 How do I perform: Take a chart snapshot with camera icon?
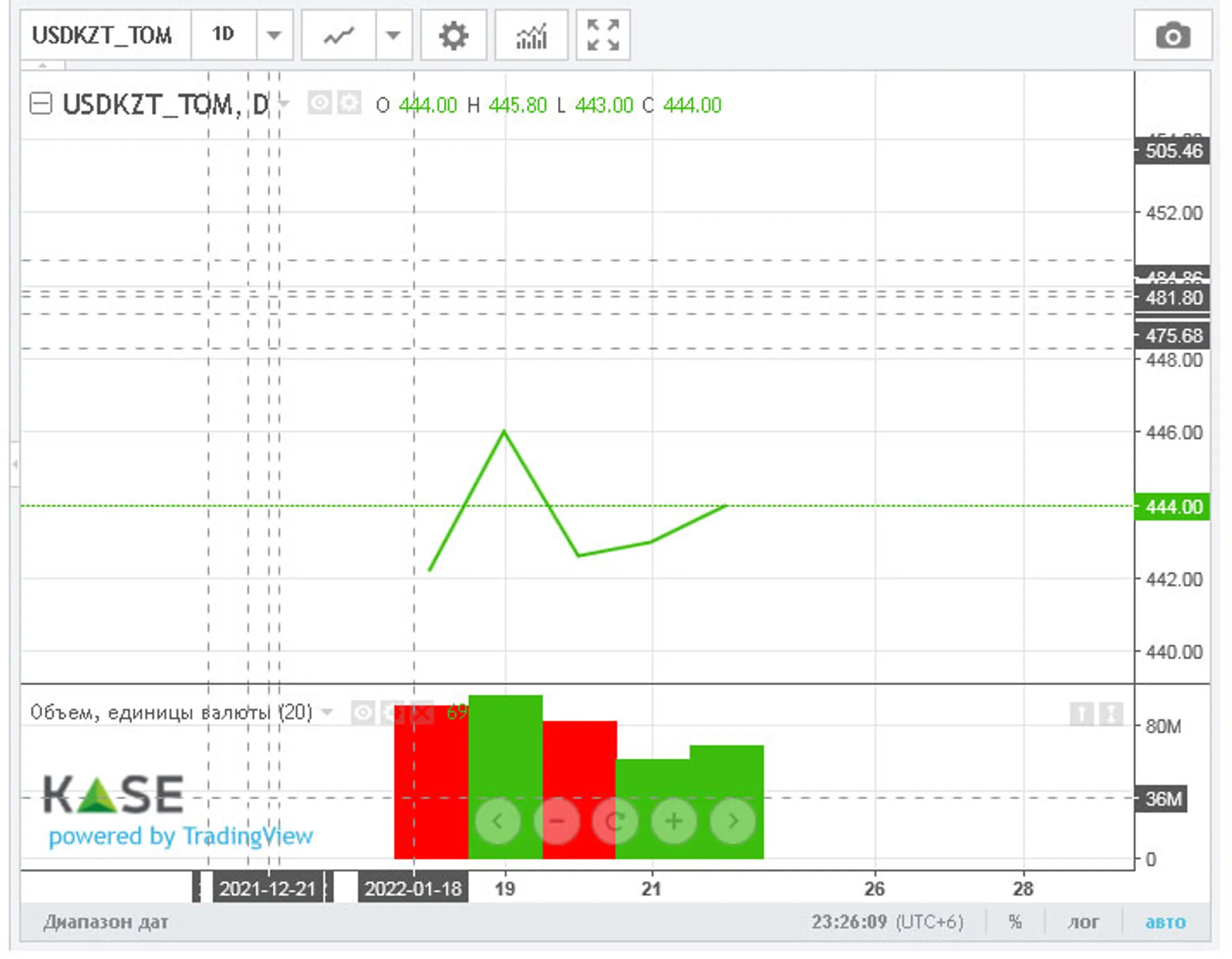click(1172, 36)
